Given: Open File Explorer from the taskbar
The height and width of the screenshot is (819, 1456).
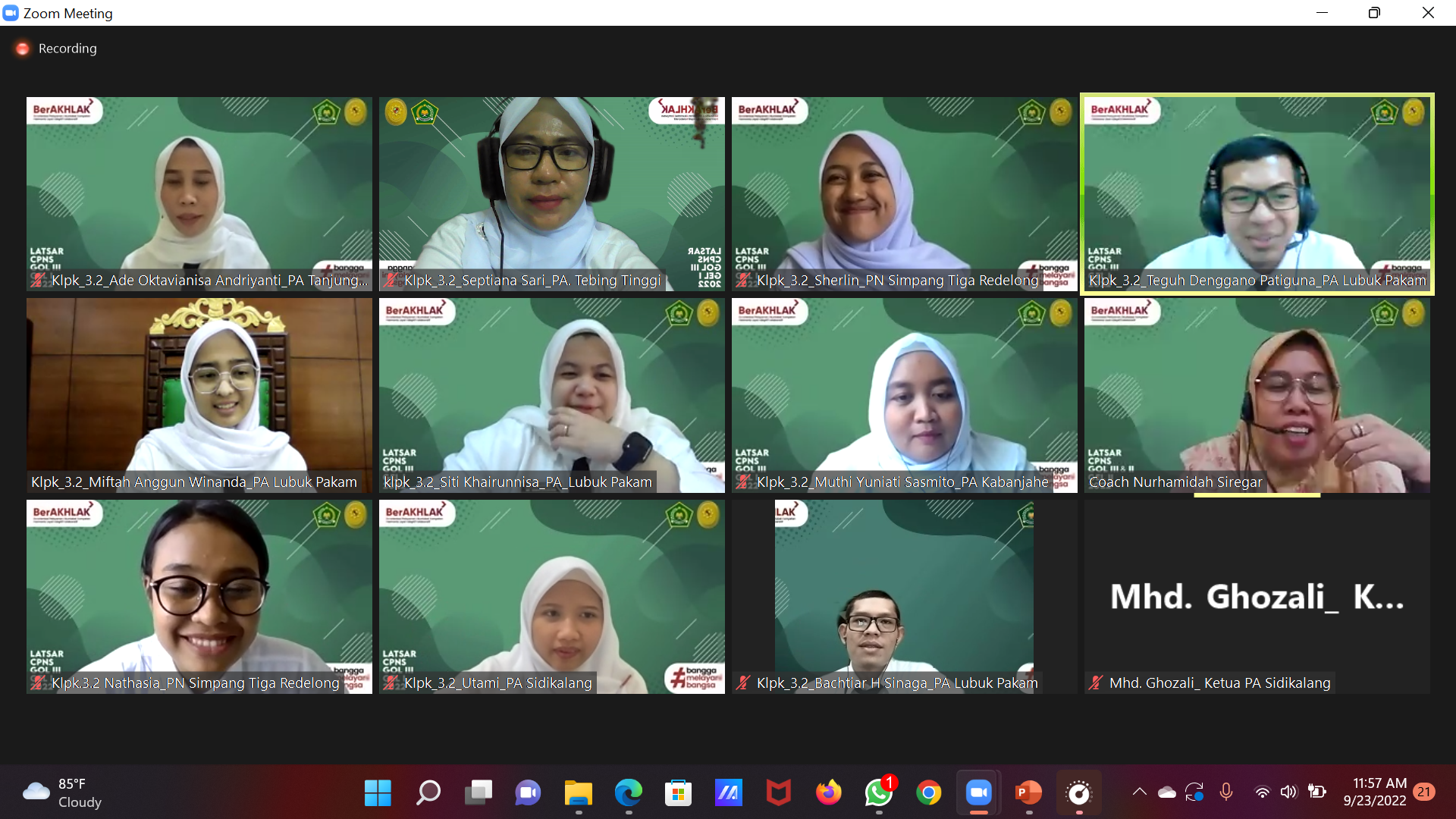Looking at the screenshot, I should pyautogui.click(x=578, y=793).
